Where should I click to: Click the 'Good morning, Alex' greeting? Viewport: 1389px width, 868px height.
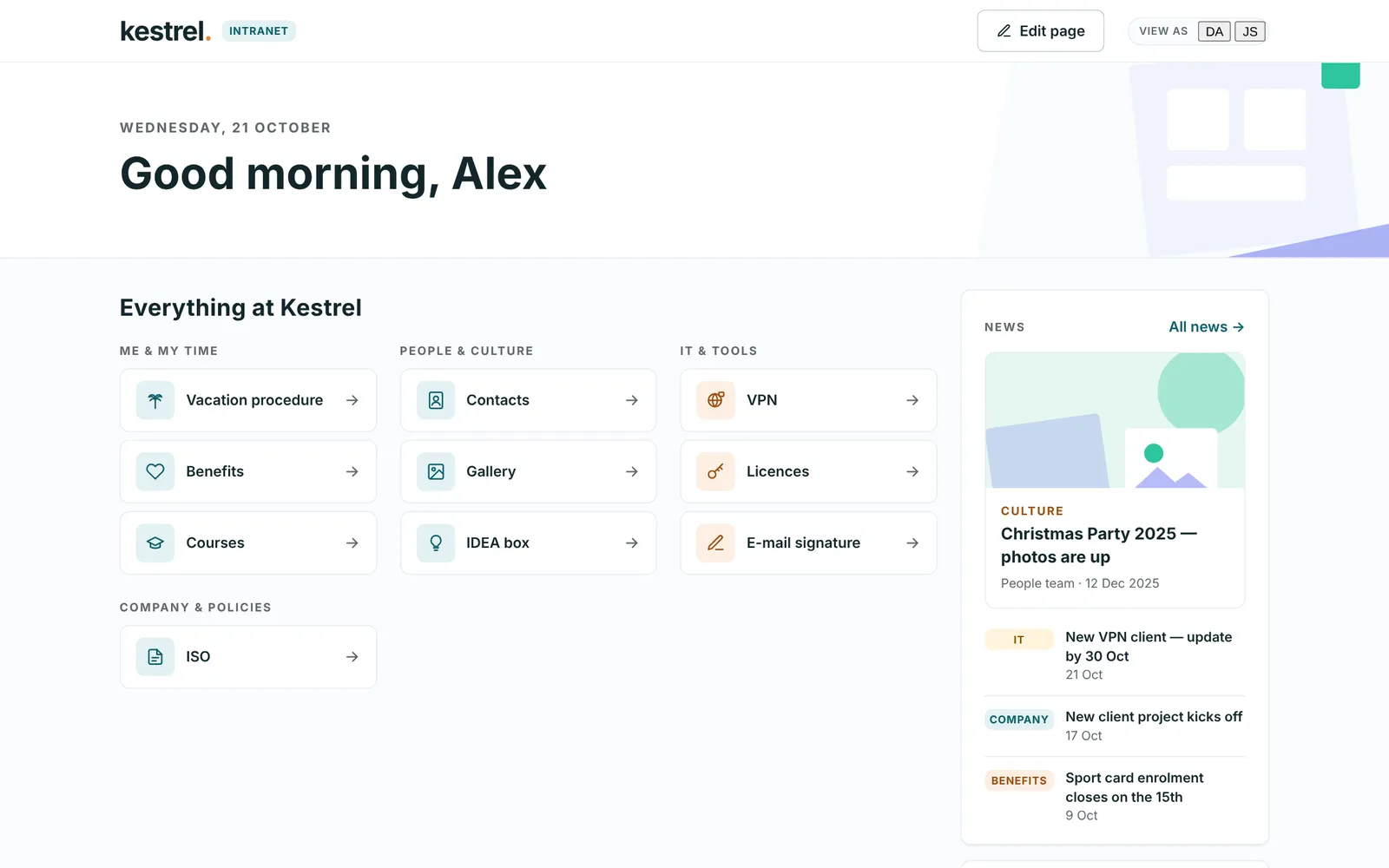333,174
